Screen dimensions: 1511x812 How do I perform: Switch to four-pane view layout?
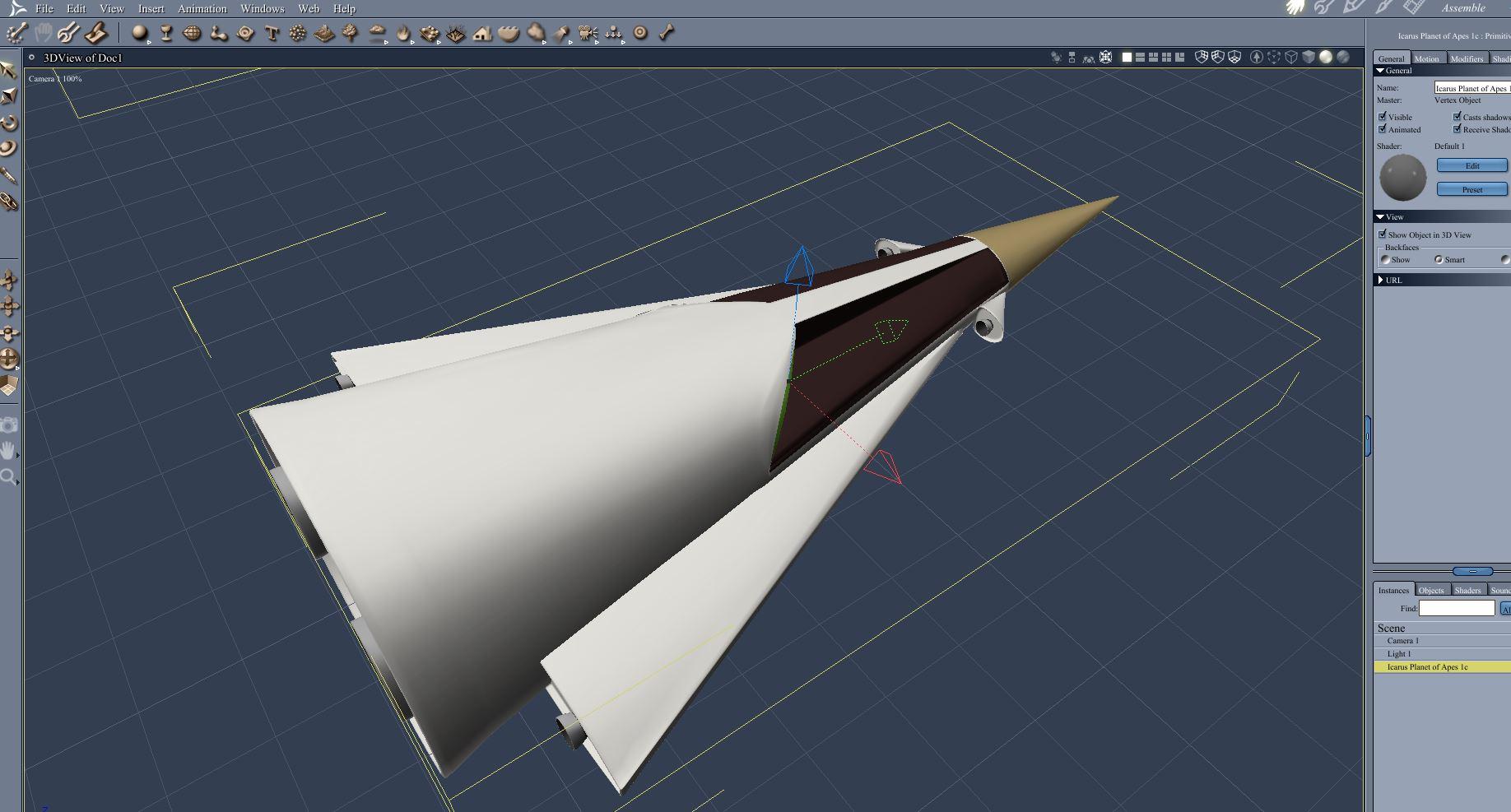(1167, 57)
